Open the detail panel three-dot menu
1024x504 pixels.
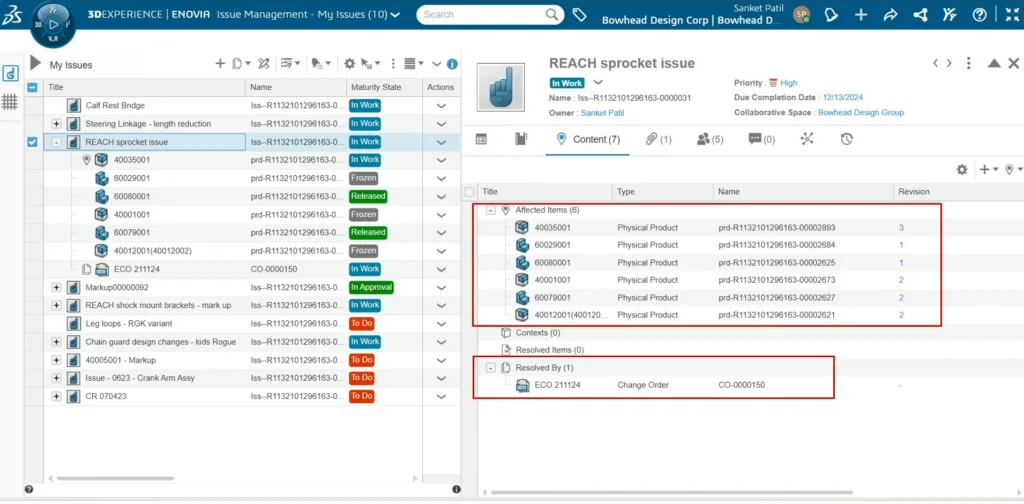coord(969,63)
